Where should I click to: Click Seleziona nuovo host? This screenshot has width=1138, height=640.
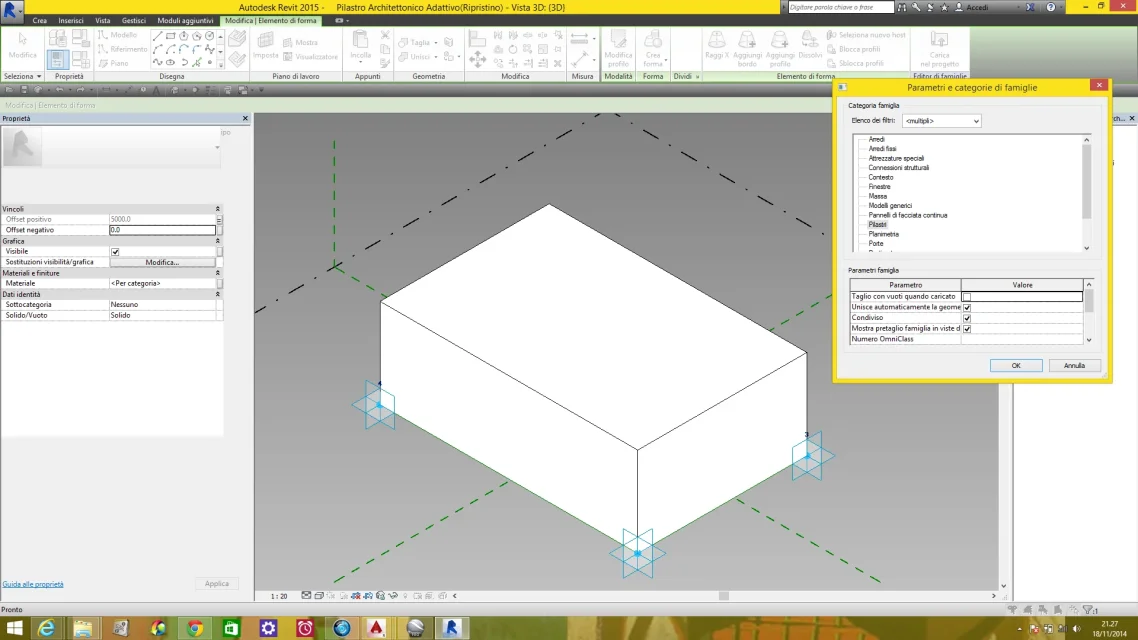point(866,35)
